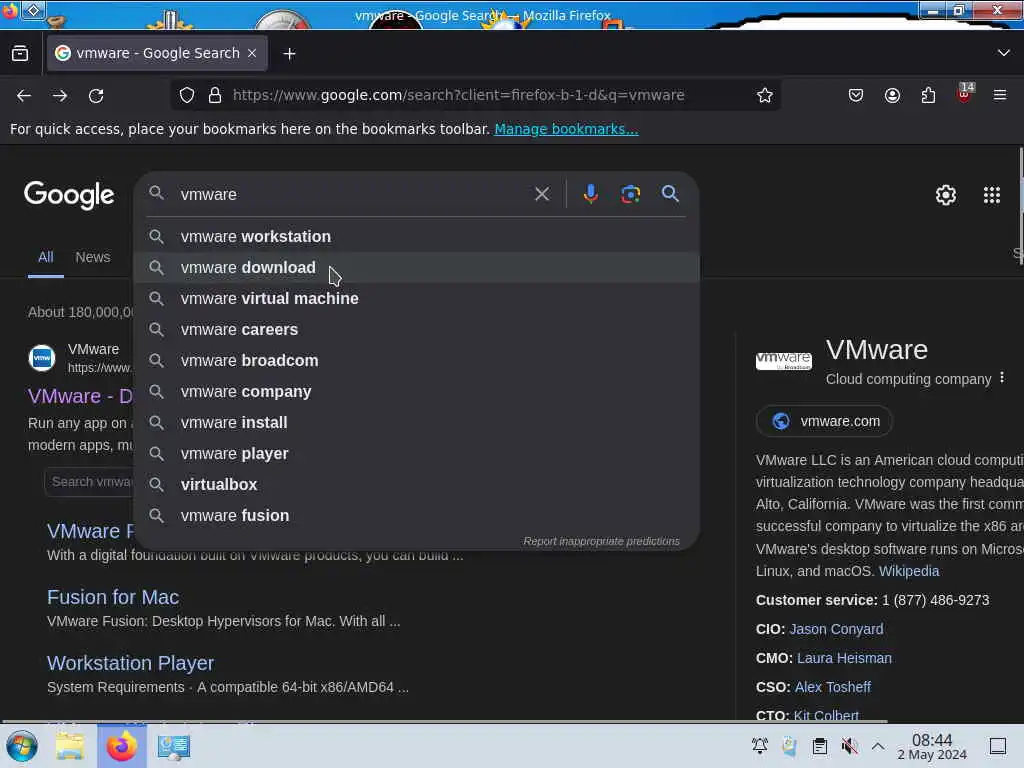1024x768 pixels.
Task: Click inside the vmware search text field
Action: coord(353,194)
